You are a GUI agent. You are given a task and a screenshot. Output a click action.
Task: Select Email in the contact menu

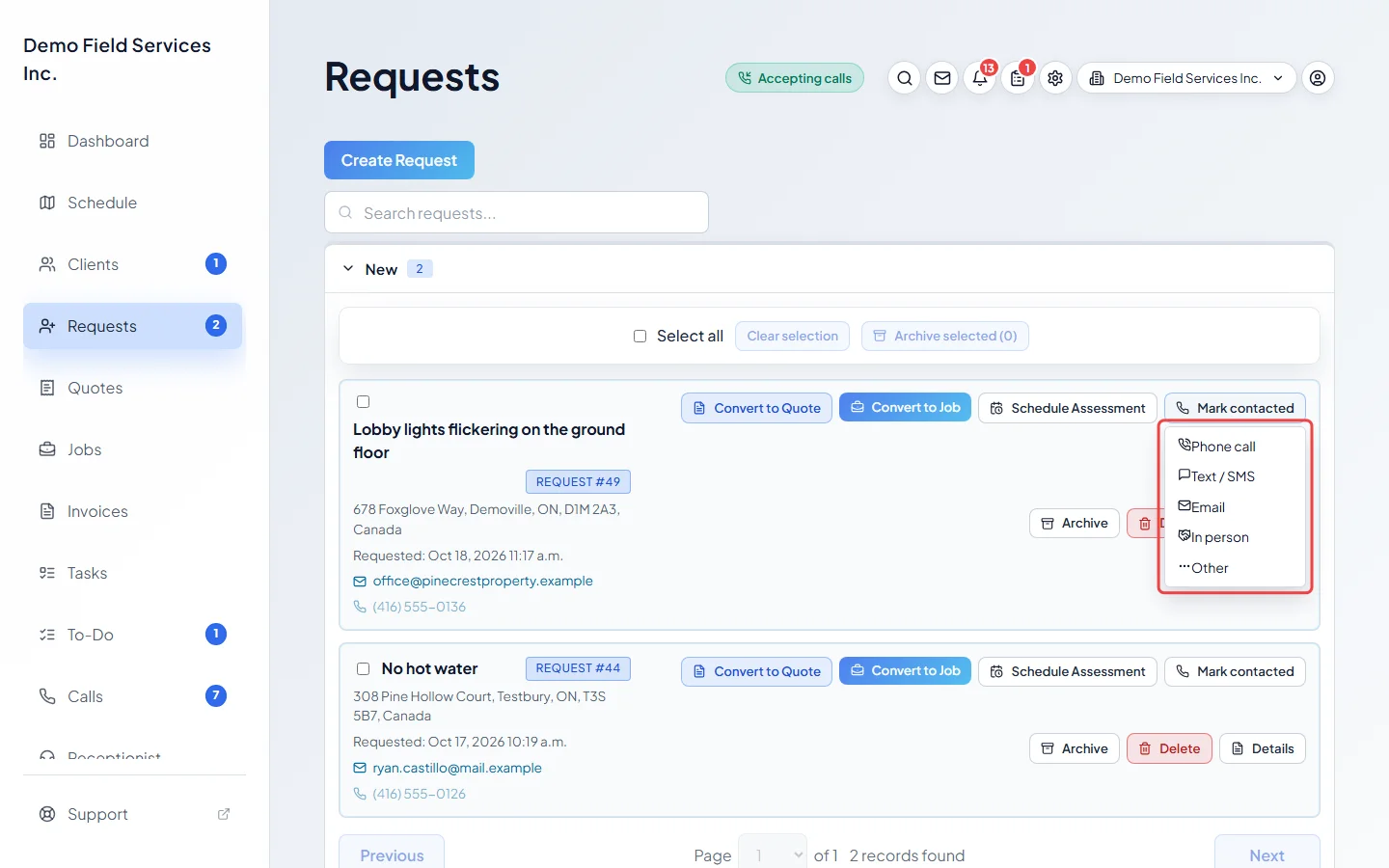click(1235, 507)
